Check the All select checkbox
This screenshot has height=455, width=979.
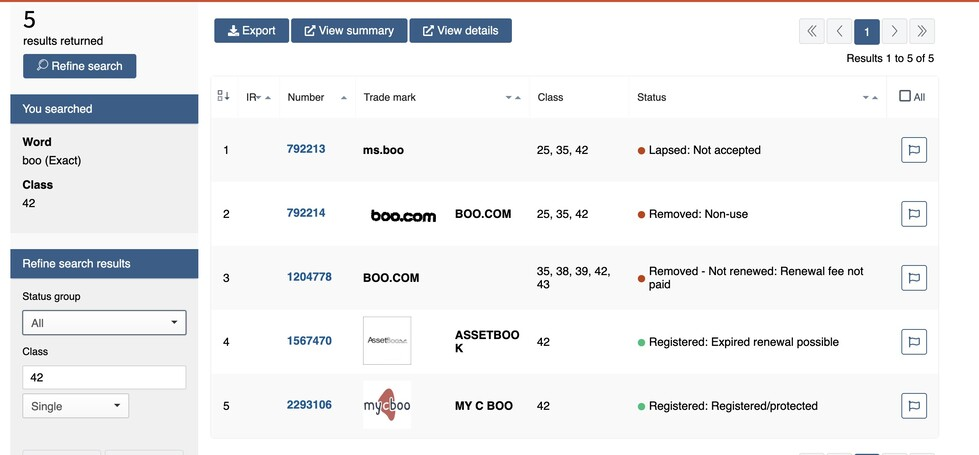pyautogui.click(x=905, y=96)
